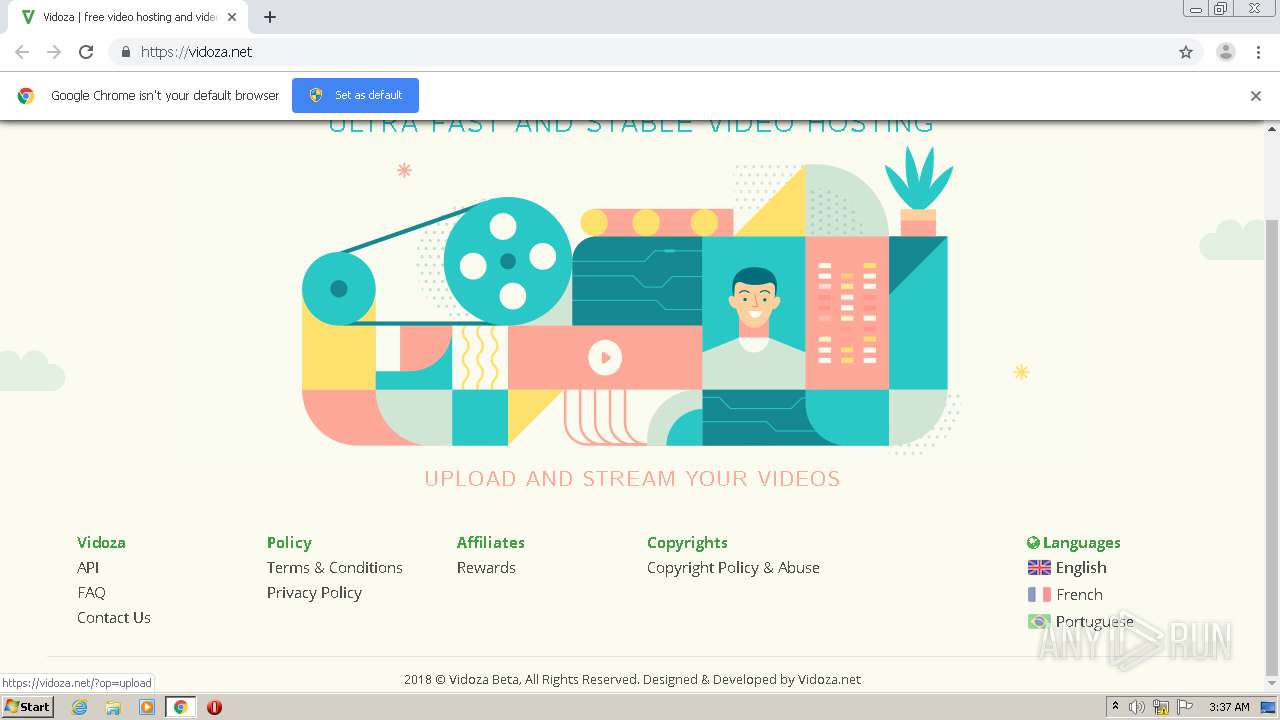Open Terms & Conditions link
Viewport: 1280px width, 720px height.
[335, 567]
